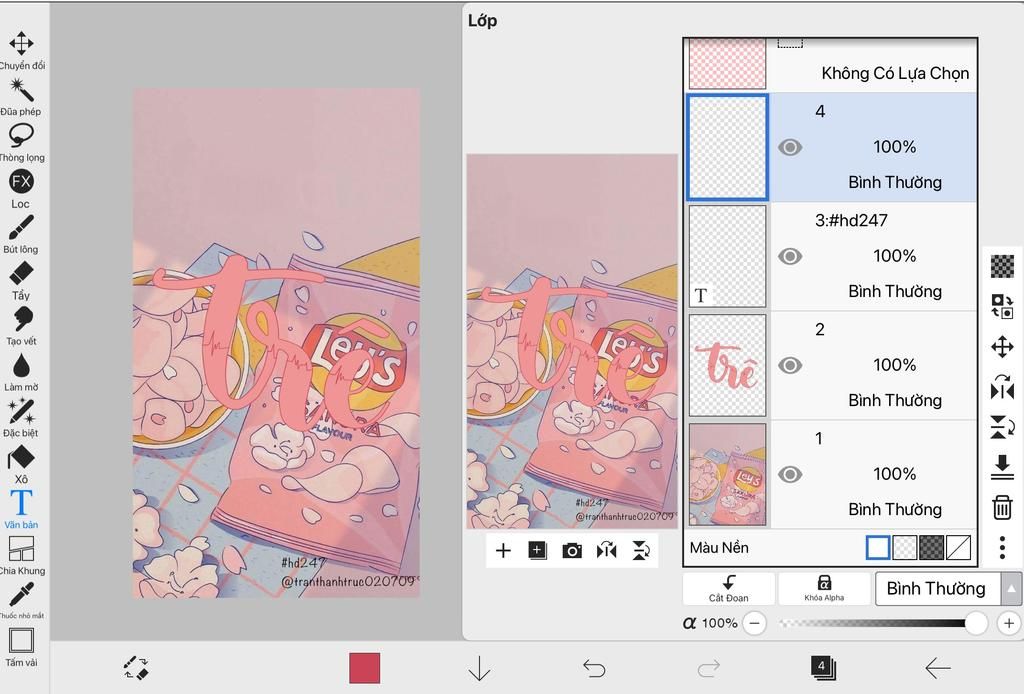Click the down arrow in bottom bar
This screenshot has height=694, width=1024.
point(479,669)
